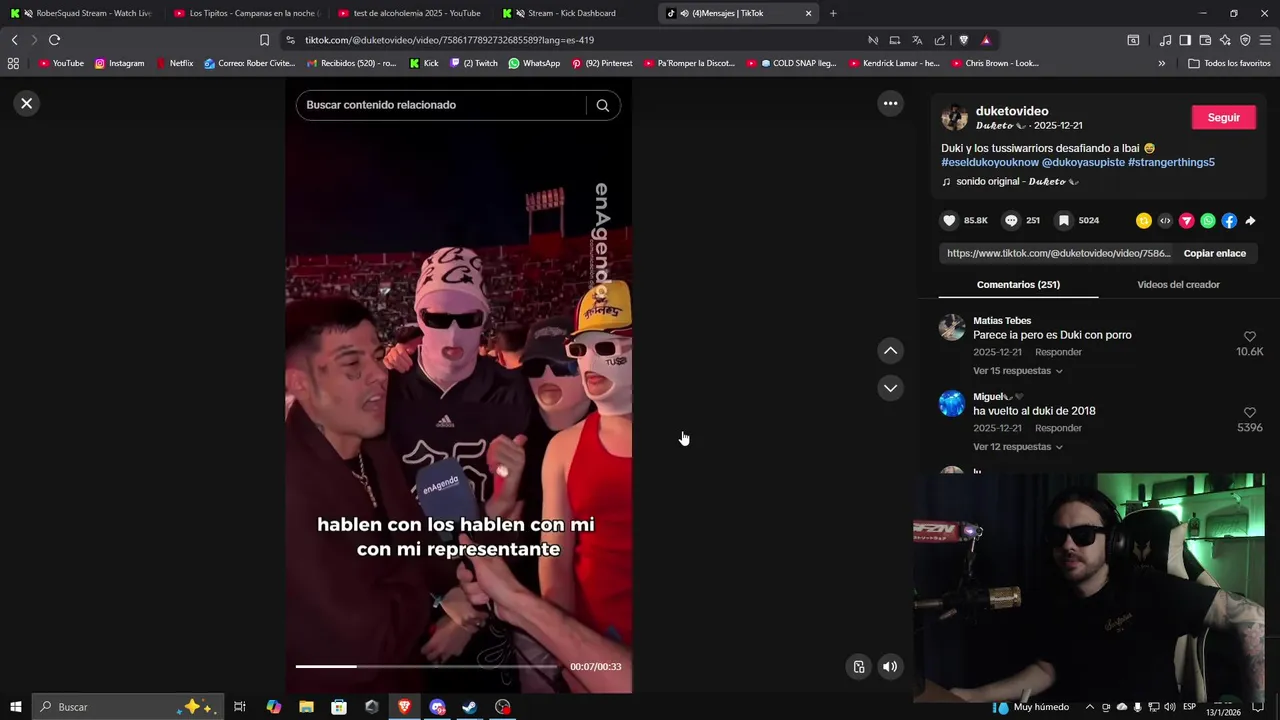Reload the page in browser toolbar

click(x=54, y=40)
